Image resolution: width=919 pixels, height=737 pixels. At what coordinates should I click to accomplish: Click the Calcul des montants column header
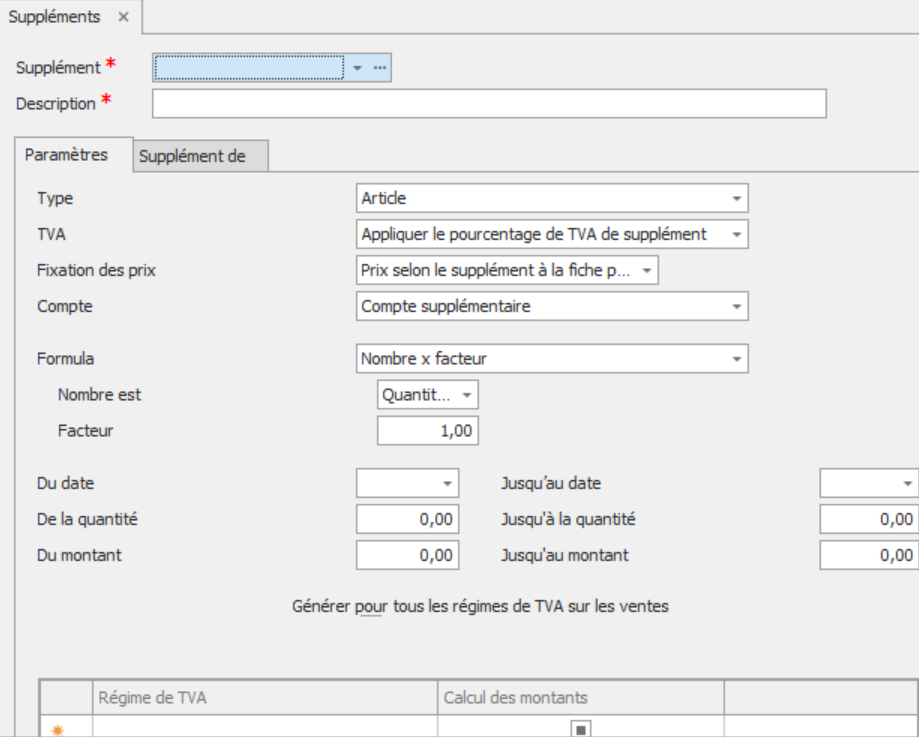[581, 698]
